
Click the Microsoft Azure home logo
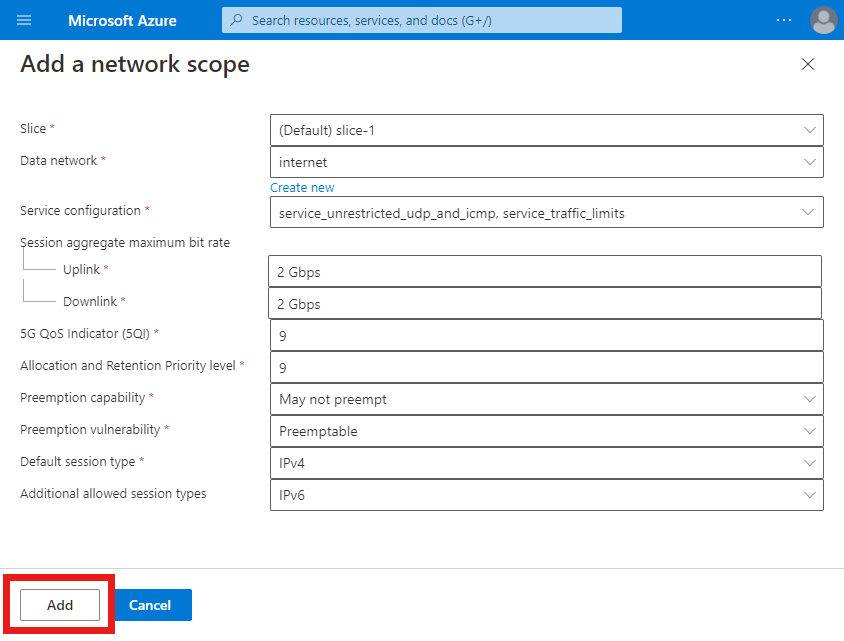[122, 20]
